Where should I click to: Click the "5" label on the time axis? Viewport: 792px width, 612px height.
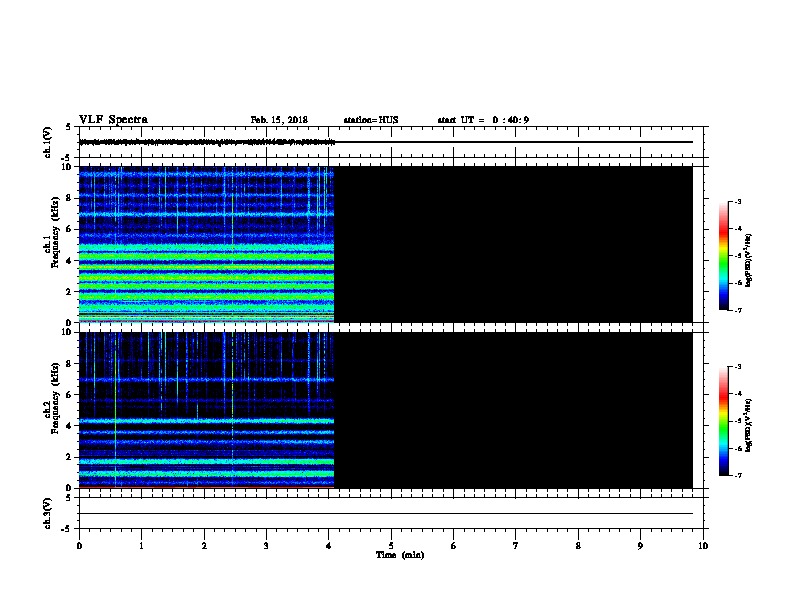click(391, 545)
